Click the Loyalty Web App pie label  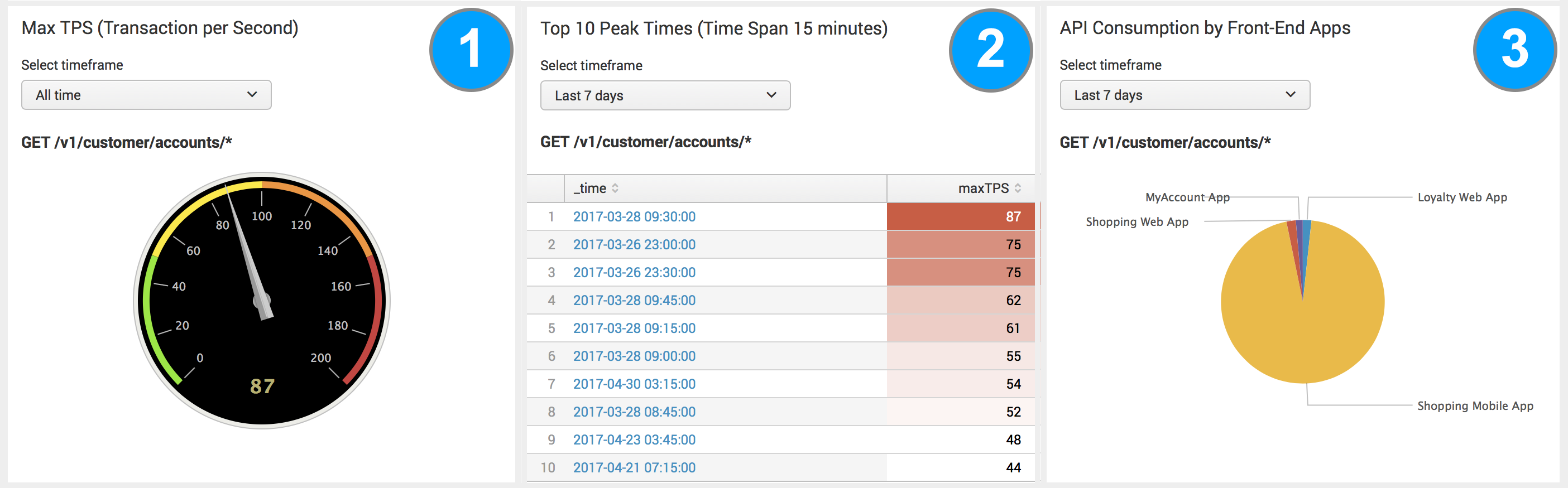(1462, 197)
